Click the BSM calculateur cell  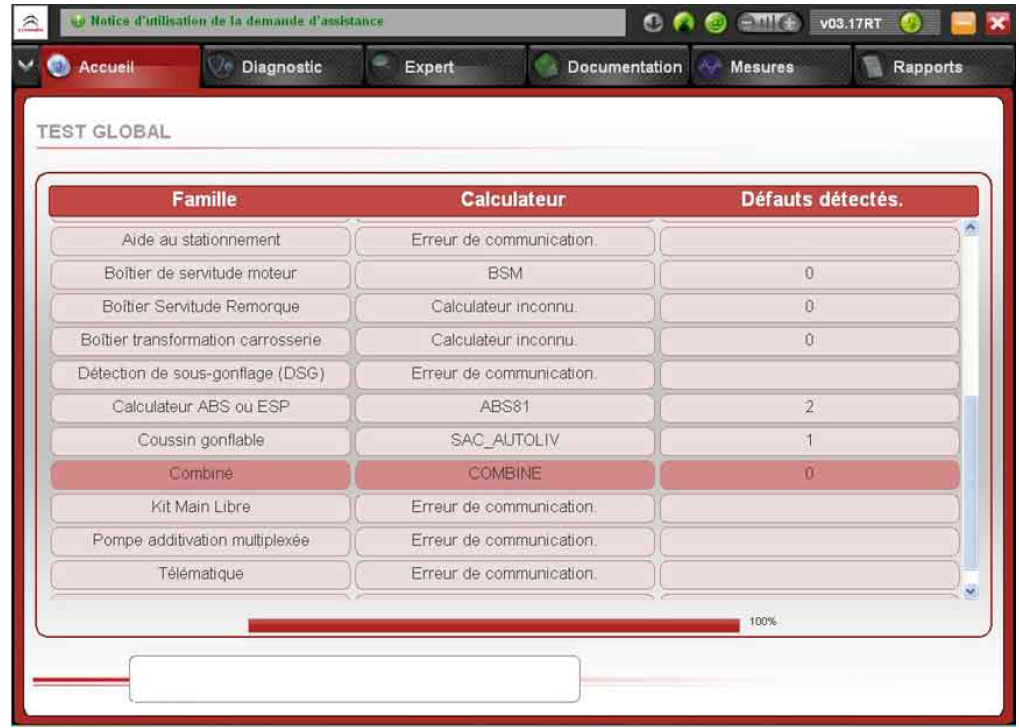pos(505,273)
